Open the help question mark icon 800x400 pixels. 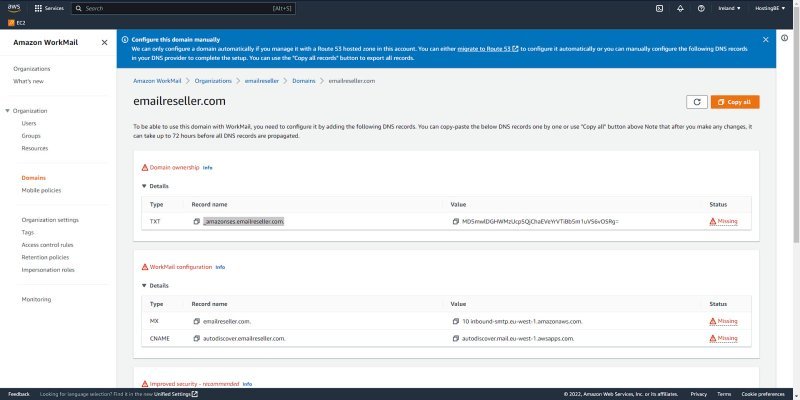[701, 8]
